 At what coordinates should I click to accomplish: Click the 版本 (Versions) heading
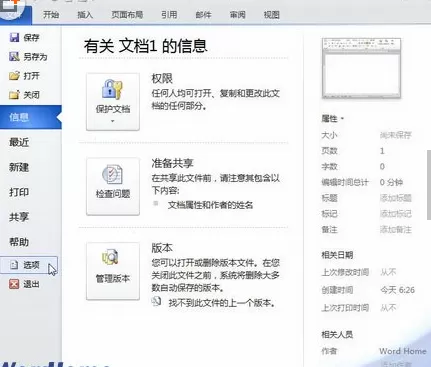pyautogui.click(x=162, y=248)
